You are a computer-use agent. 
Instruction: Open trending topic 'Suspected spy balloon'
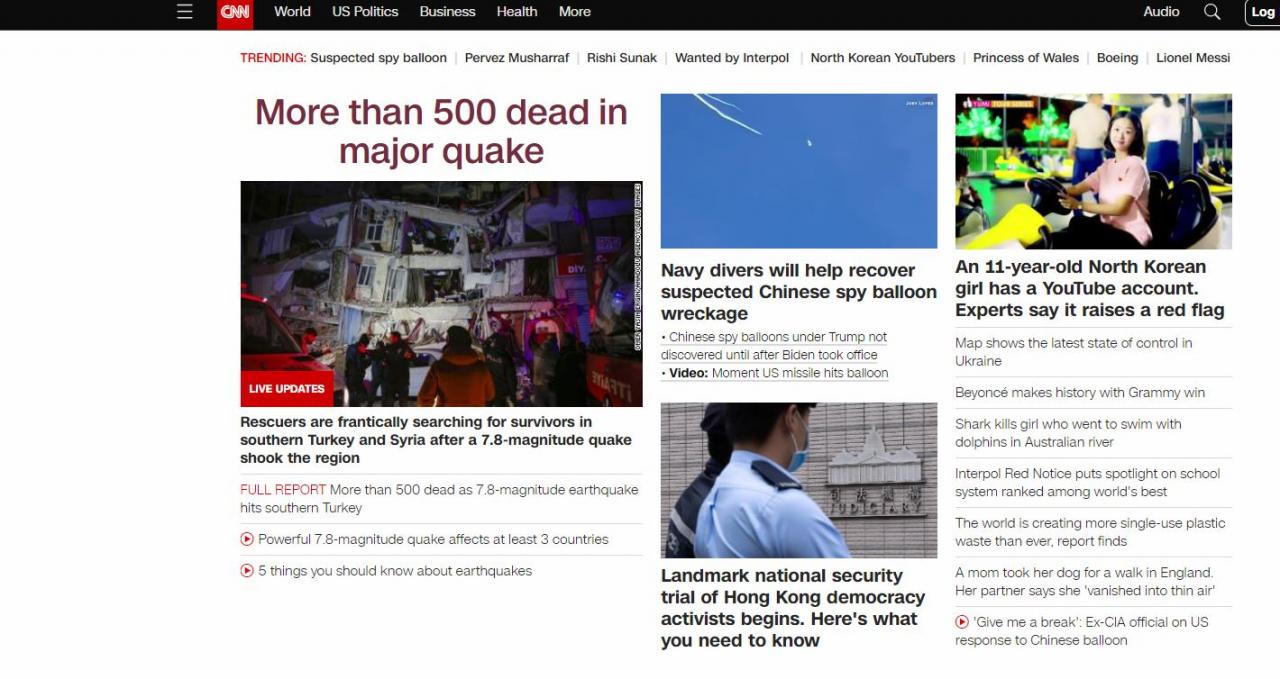[x=378, y=58]
